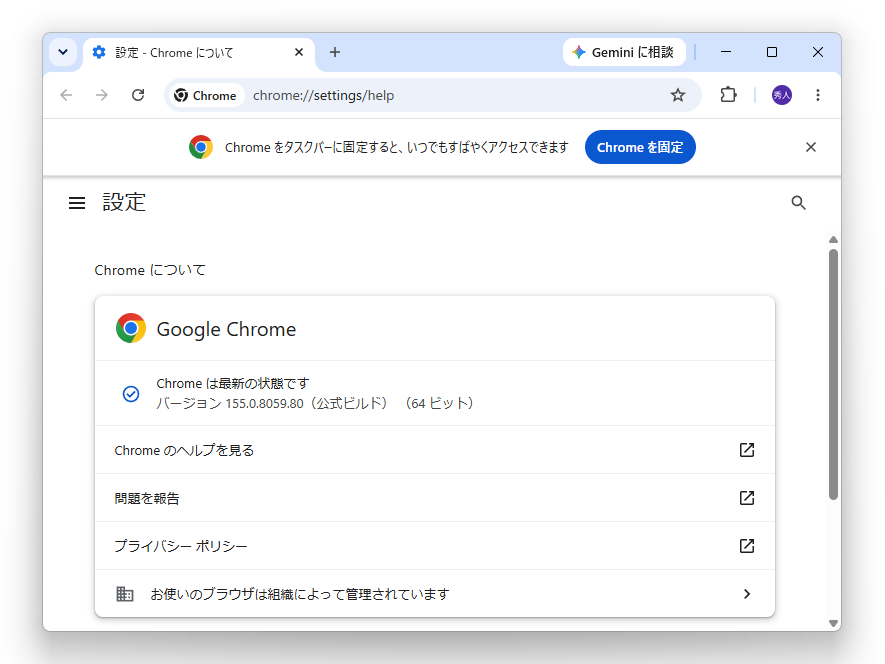Screen dimensions: 885x664
Task: Open Chrome のヘルプを見る link
Action: pos(435,450)
